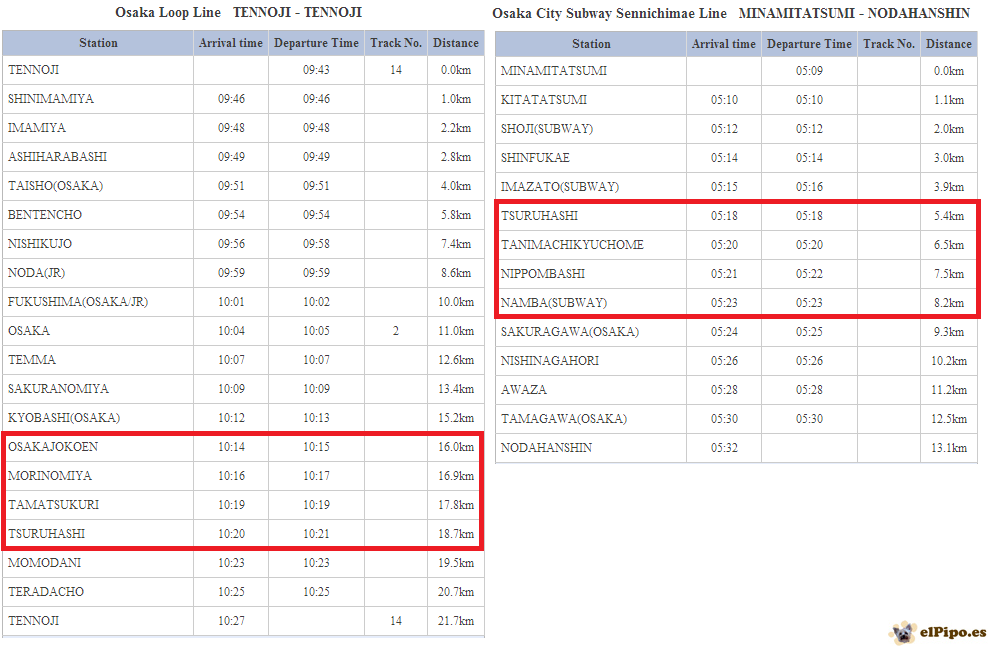
Task: Click the MORINOMIYA station name
Action: pyautogui.click(x=50, y=476)
